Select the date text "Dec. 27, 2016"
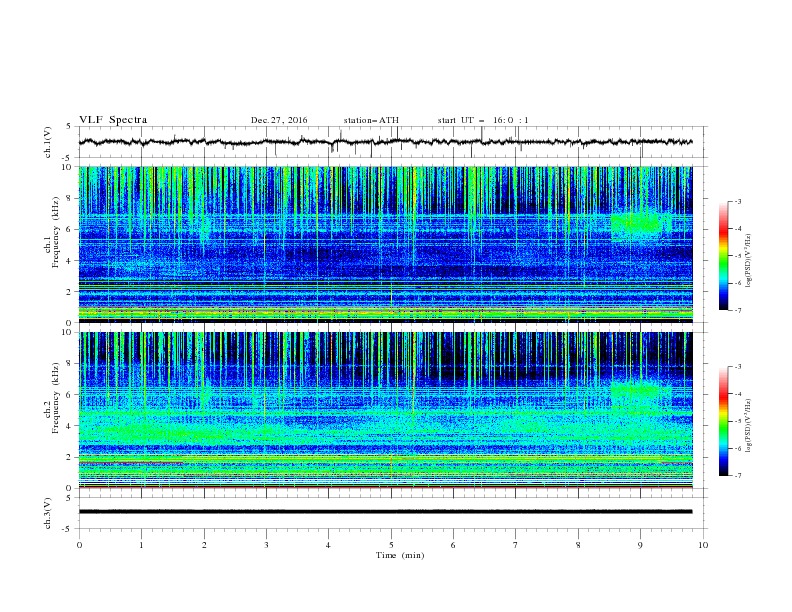 tap(279, 120)
